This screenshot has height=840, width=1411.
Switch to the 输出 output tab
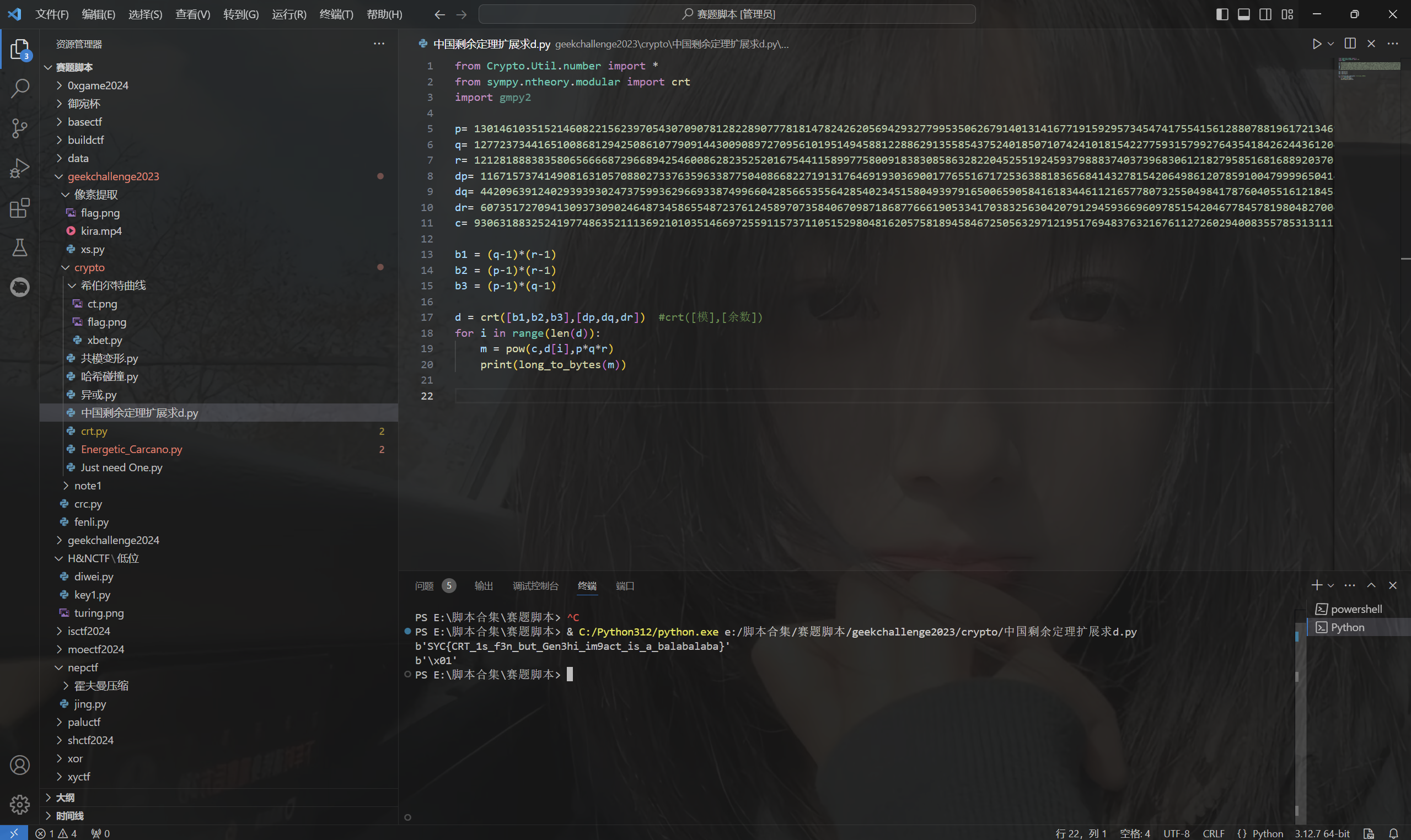(x=484, y=586)
